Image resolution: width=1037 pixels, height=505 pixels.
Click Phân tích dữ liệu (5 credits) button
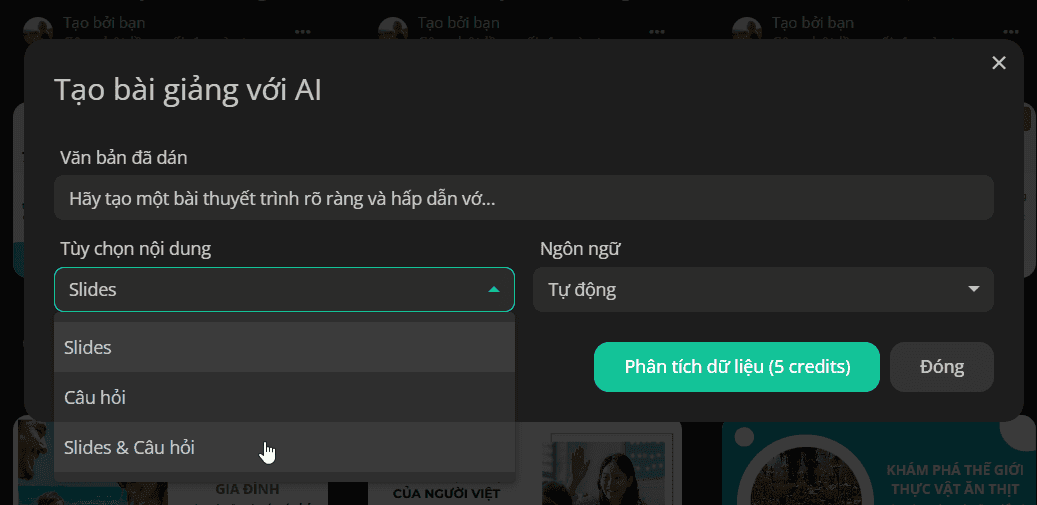coord(737,367)
